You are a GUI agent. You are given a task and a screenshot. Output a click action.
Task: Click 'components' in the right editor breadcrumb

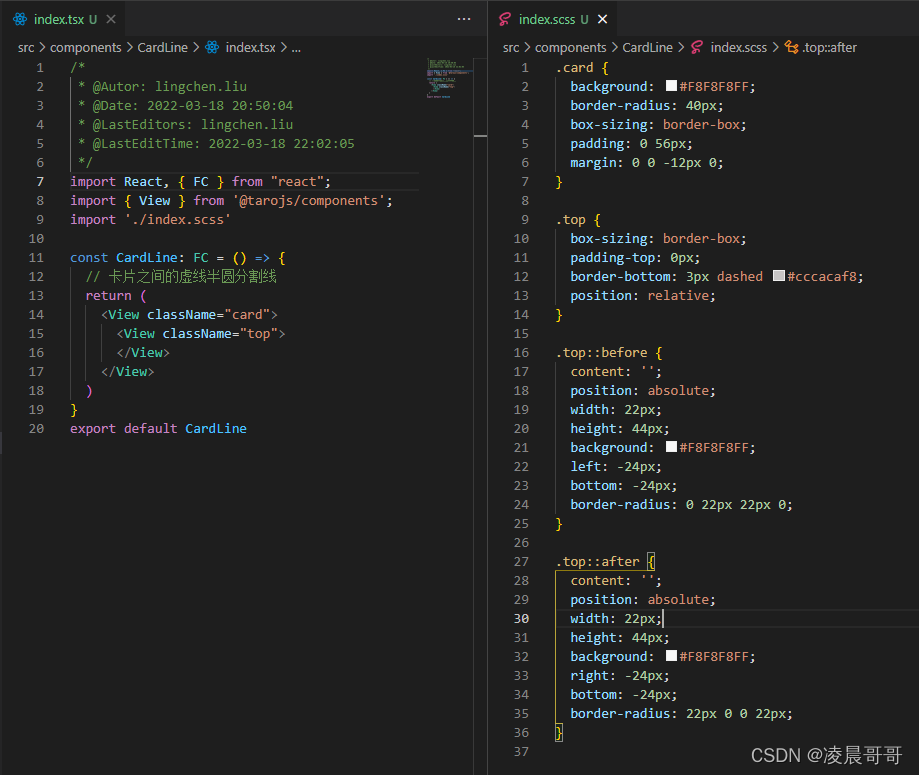coord(570,47)
